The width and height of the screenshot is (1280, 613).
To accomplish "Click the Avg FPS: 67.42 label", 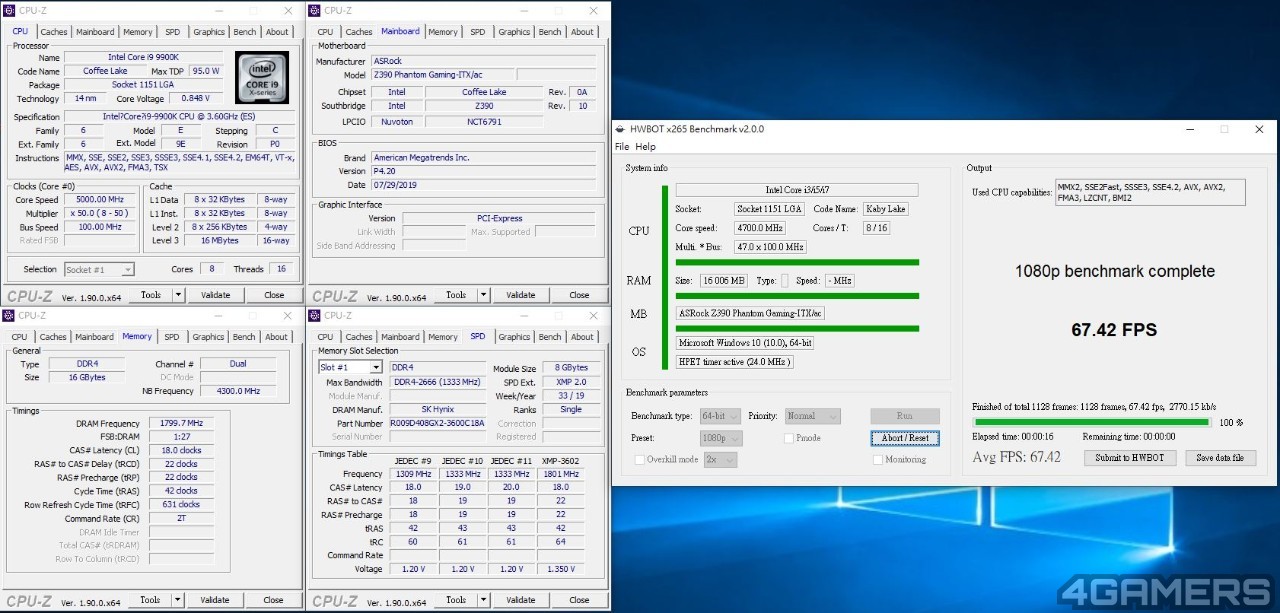I will (1016, 457).
